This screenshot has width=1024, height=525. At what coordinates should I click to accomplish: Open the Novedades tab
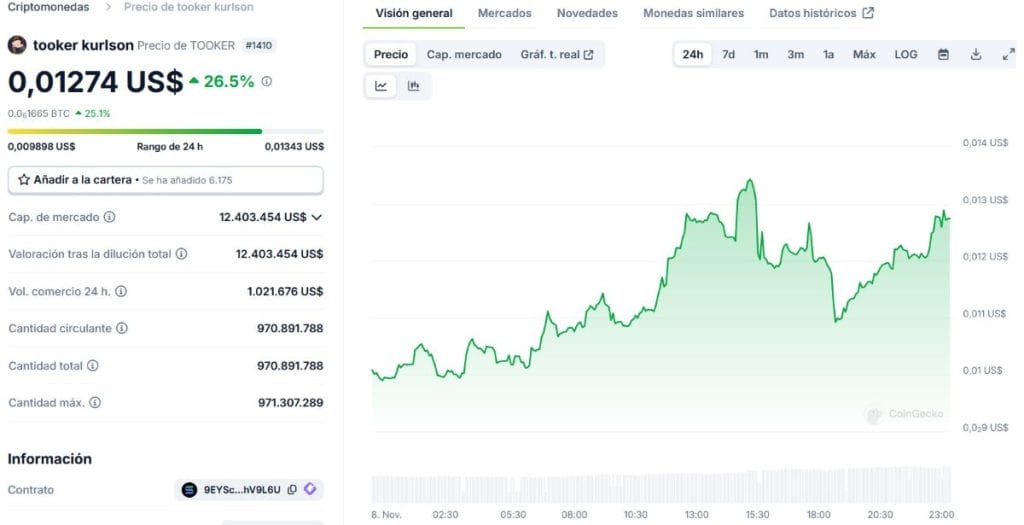tap(587, 13)
